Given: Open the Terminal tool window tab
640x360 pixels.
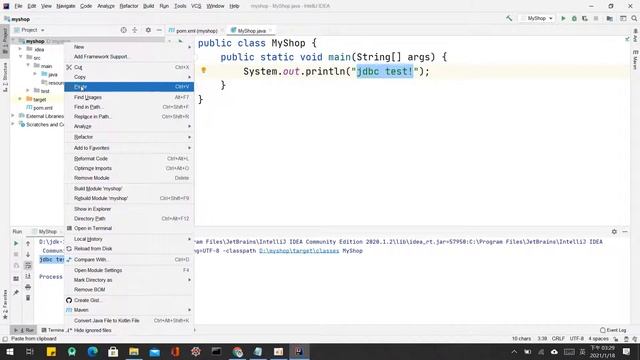Looking at the screenshot, I should tap(53, 330).
